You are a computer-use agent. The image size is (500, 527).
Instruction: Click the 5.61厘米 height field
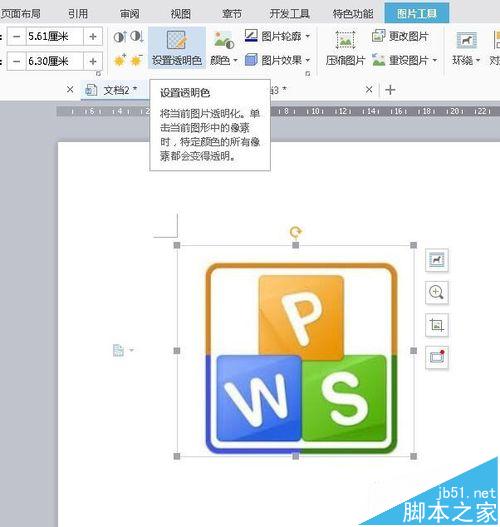coord(54,36)
